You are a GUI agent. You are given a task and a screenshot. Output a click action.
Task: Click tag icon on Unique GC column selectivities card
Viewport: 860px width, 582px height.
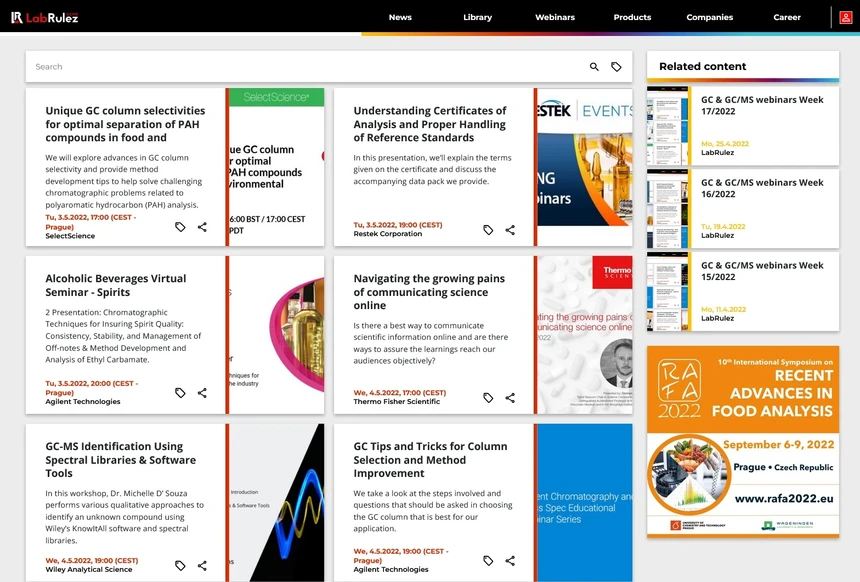click(180, 227)
